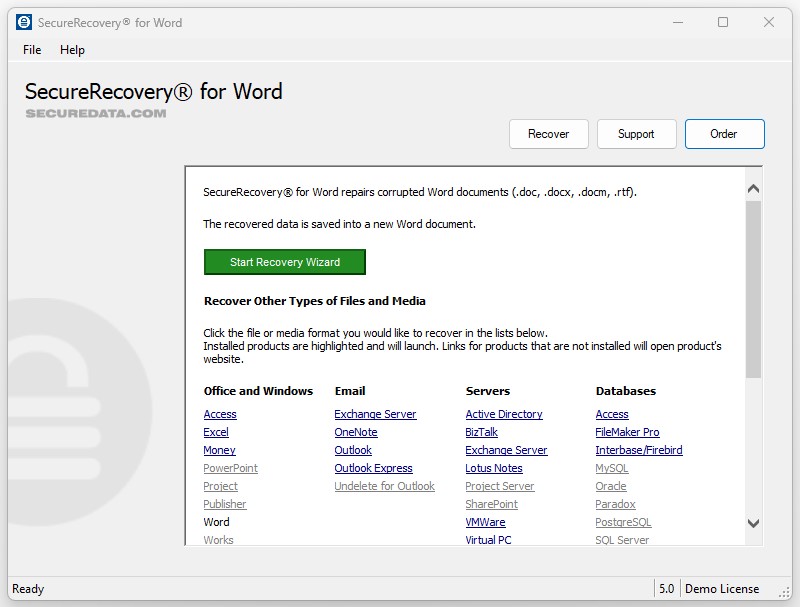The width and height of the screenshot is (800, 607).
Task: Open the Lotus Notes link
Action: [x=493, y=468]
